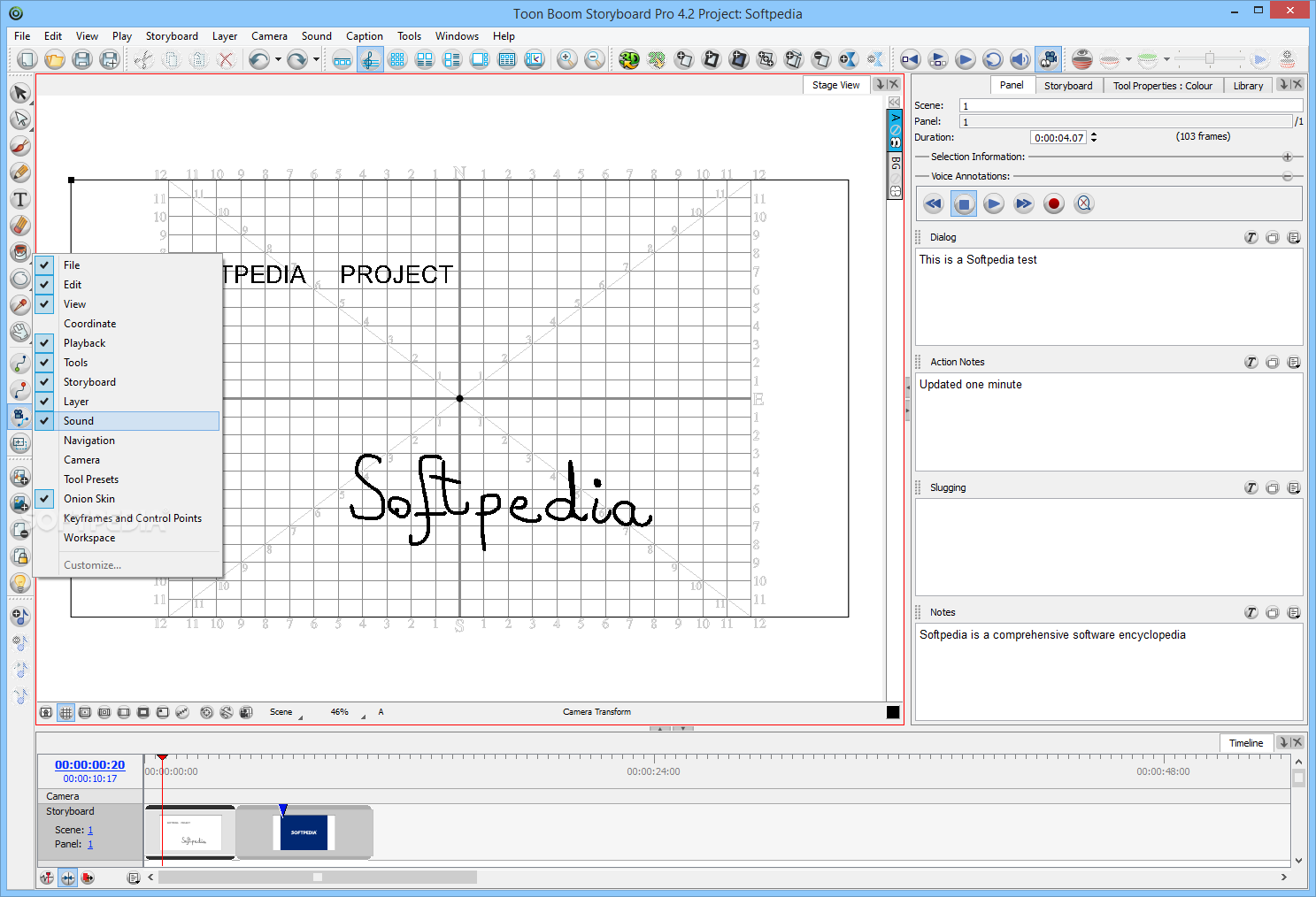This screenshot has width=1316, height=897.
Task: Collapse the Voice Annotations section
Action: click(x=1288, y=176)
